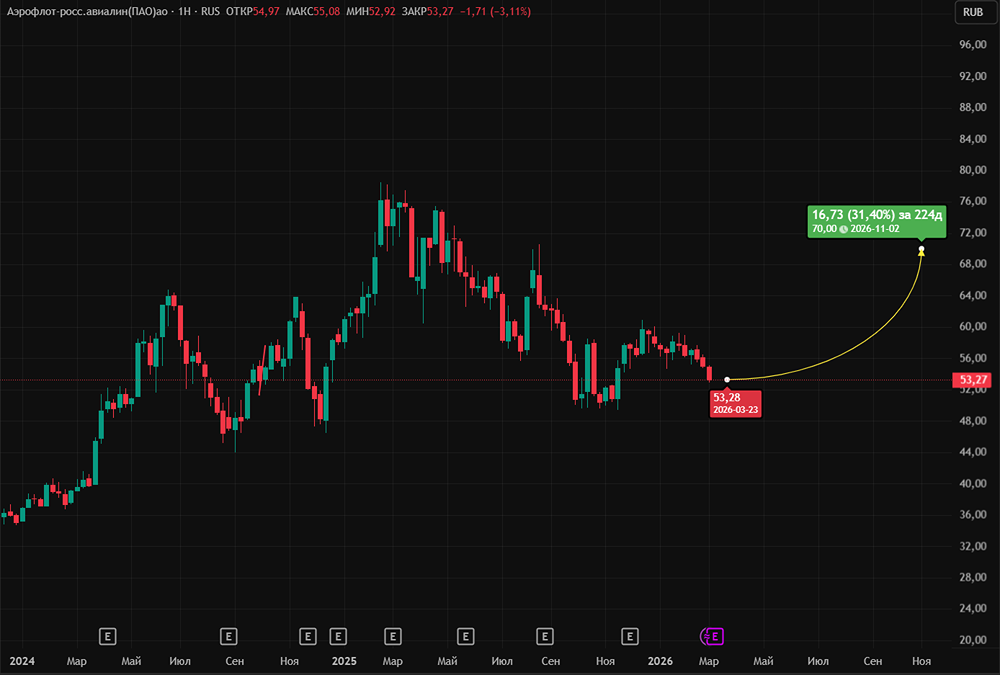Screen dimensions: 1000x675
Task: Click the 44,00 price axis label
Action: (973, 452)
